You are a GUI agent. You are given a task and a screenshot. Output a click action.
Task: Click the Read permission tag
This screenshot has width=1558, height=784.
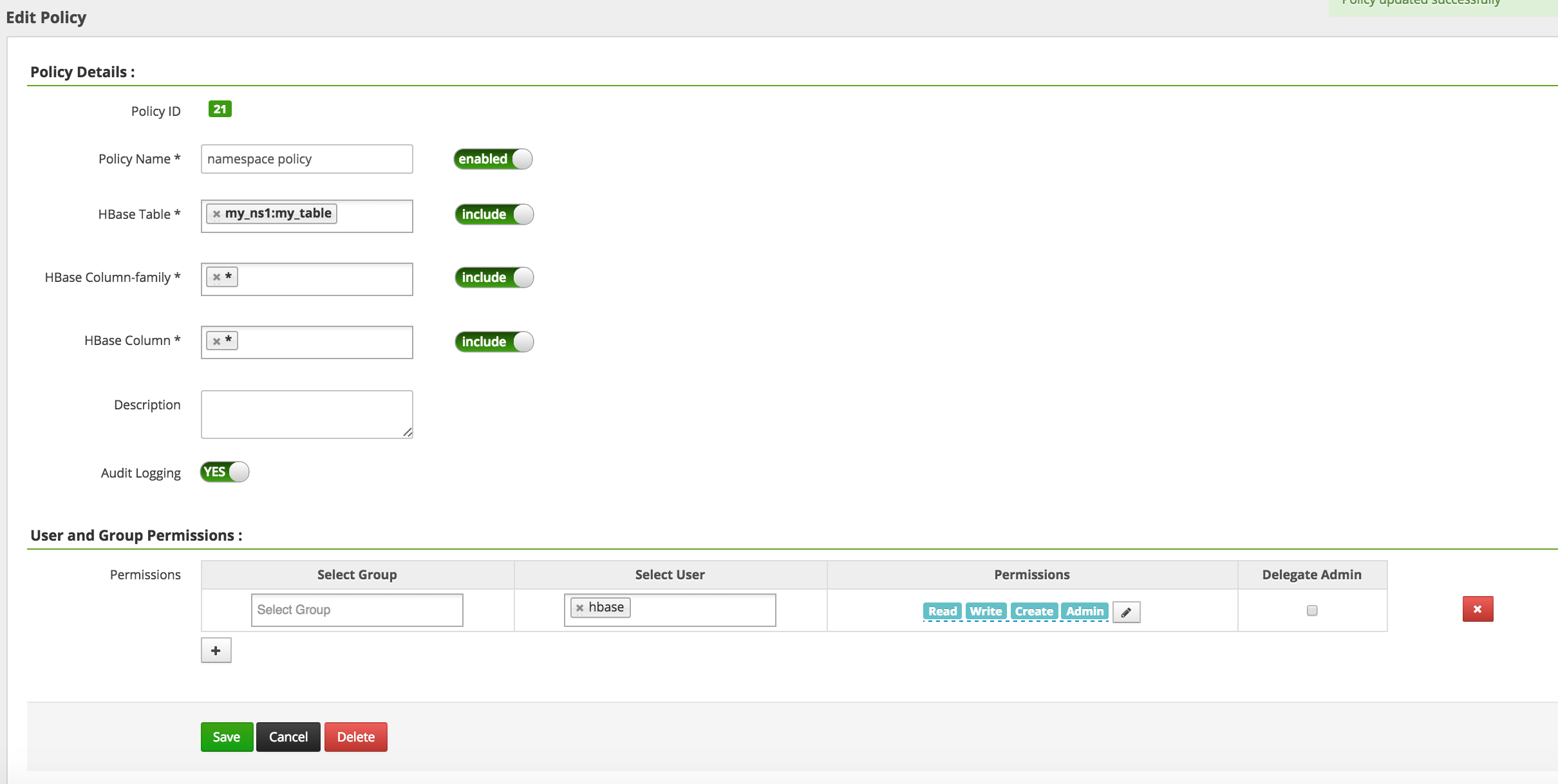coord(941,611)
